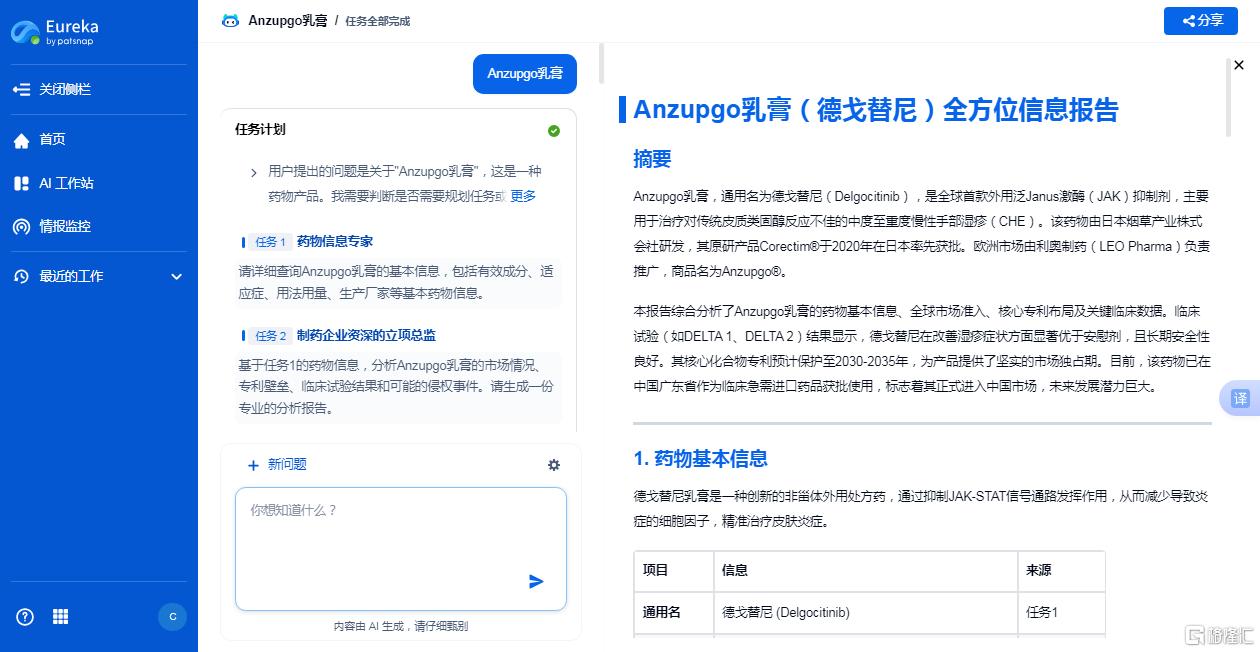Image resolution: width=1260 pixels, height=652 pixels.
Task: Focus the 你想知道什么 input box
Action: tap(401, 549)
